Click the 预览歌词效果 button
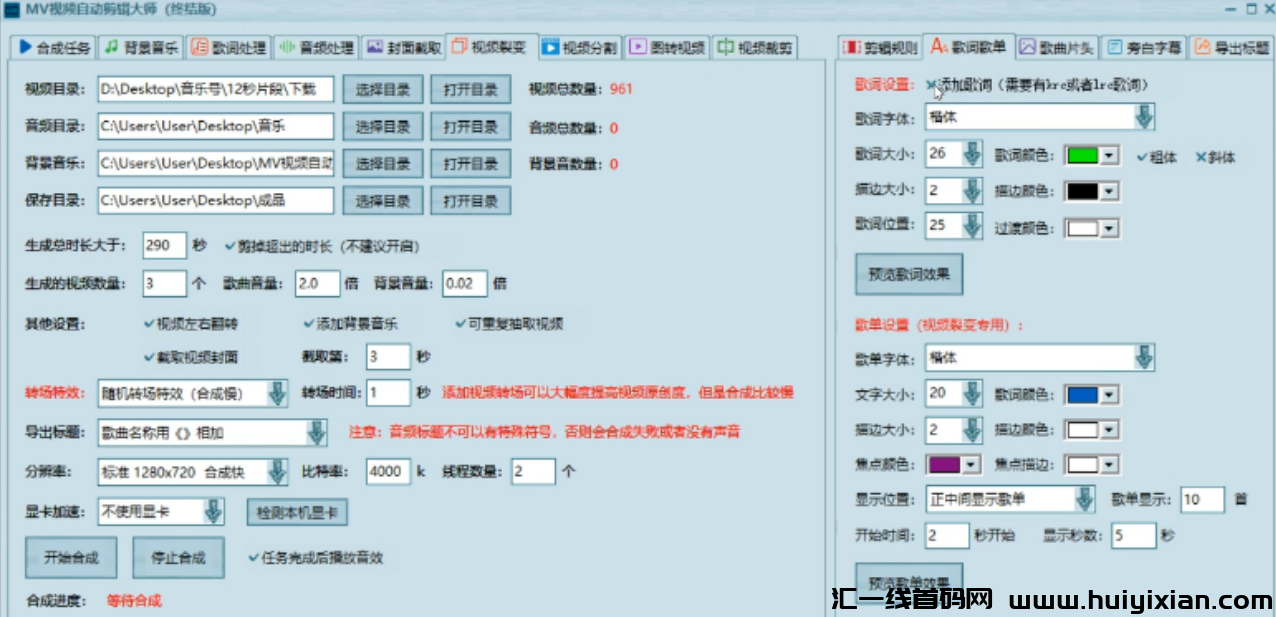The width and height of the screenshot is (1276, 617). click(x=908, y=272)
